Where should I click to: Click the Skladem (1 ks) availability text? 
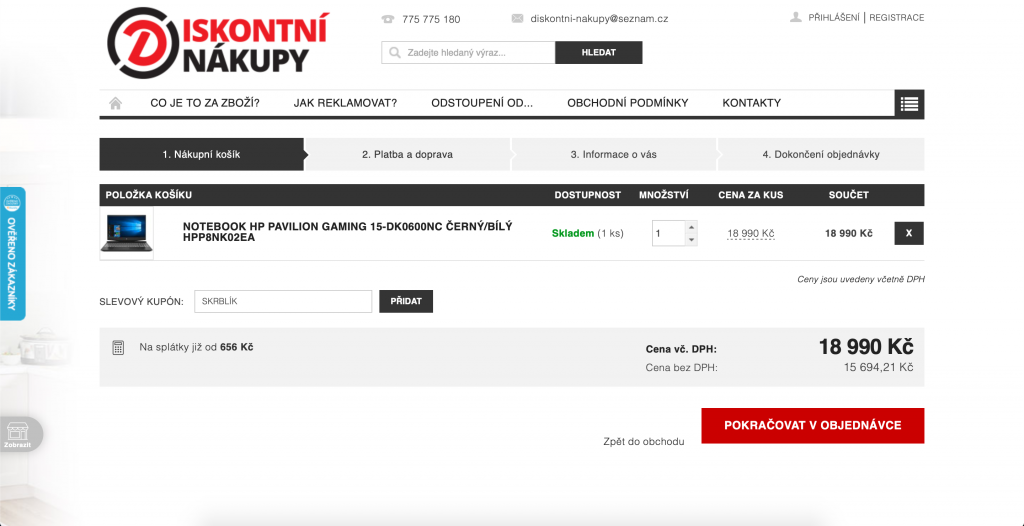tap(588, 233)
